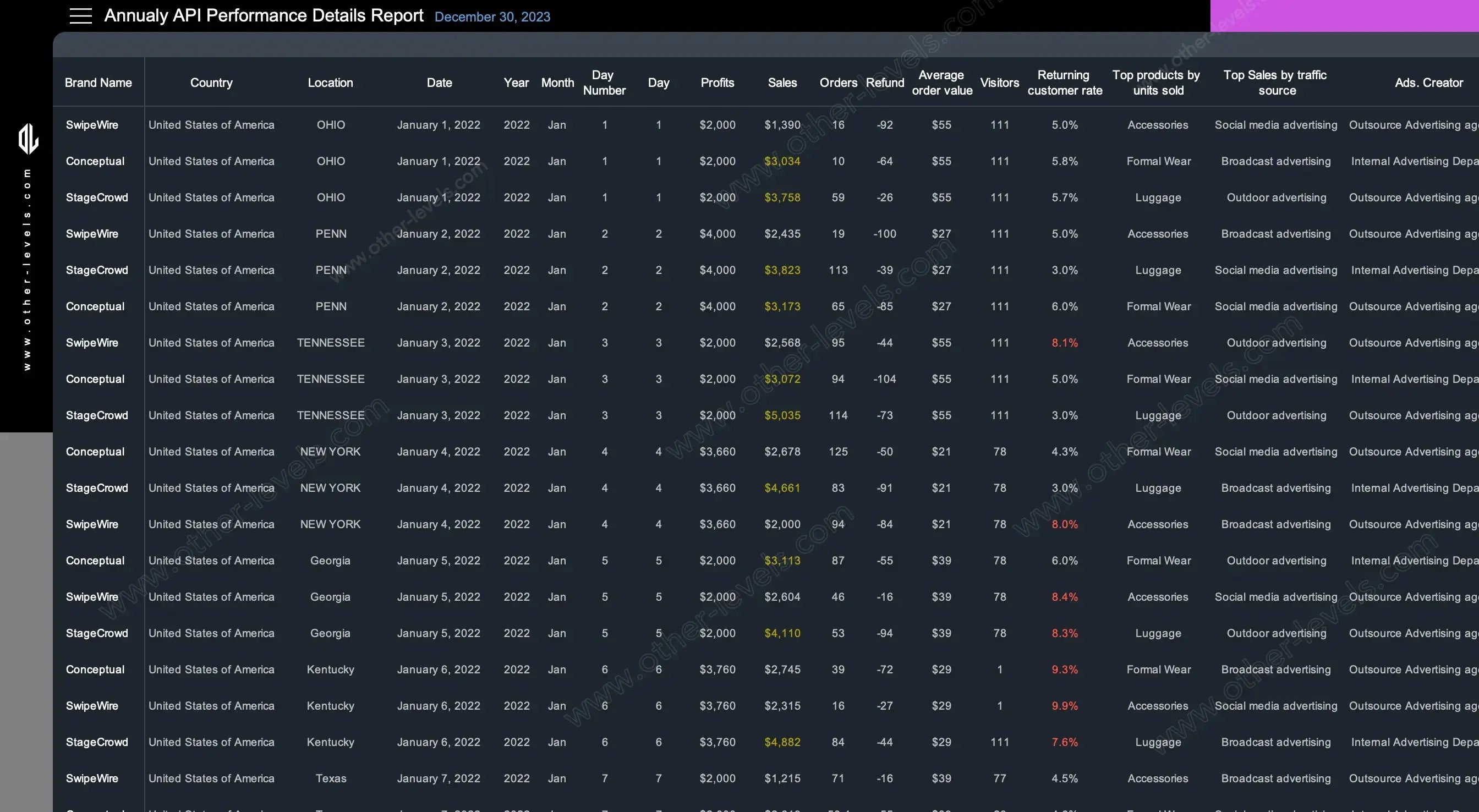Click the Location column header
This screenshot has width=1479, height=812.
[330, 83]
